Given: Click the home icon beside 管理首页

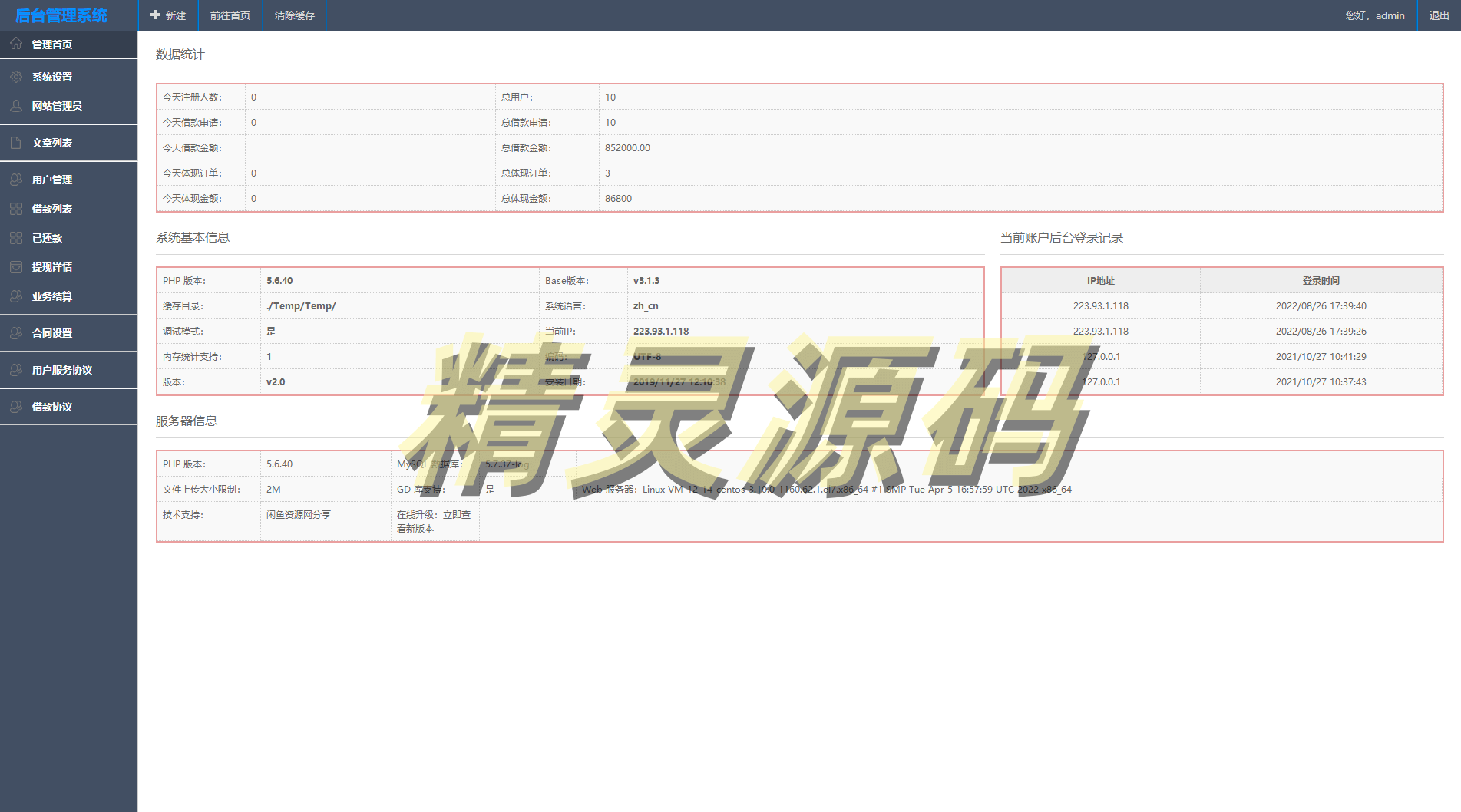Looking at the screenshot, I should click(x=16, y=44).
